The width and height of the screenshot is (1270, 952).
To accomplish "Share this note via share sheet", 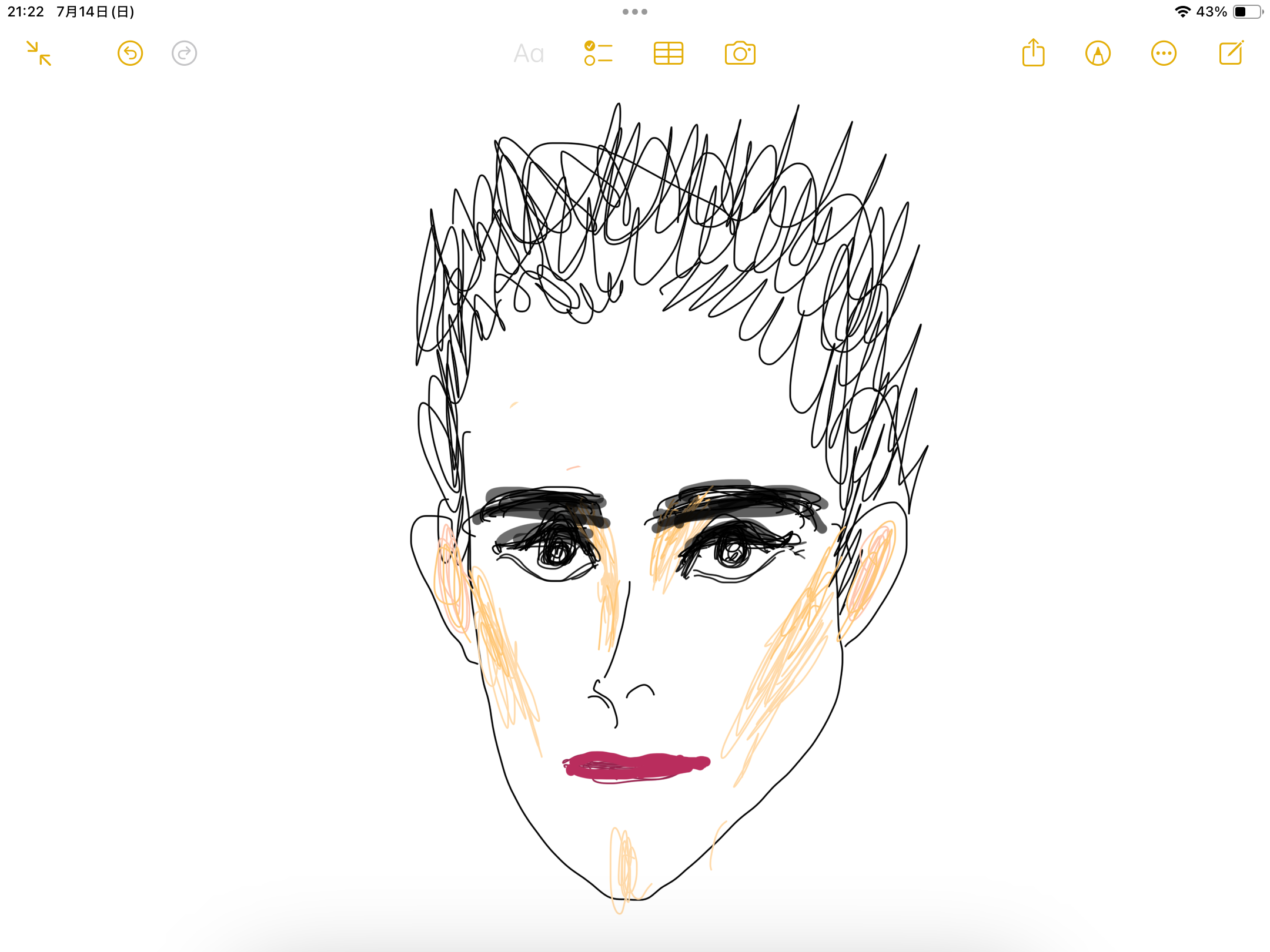I will click(x=1033, y=52).
